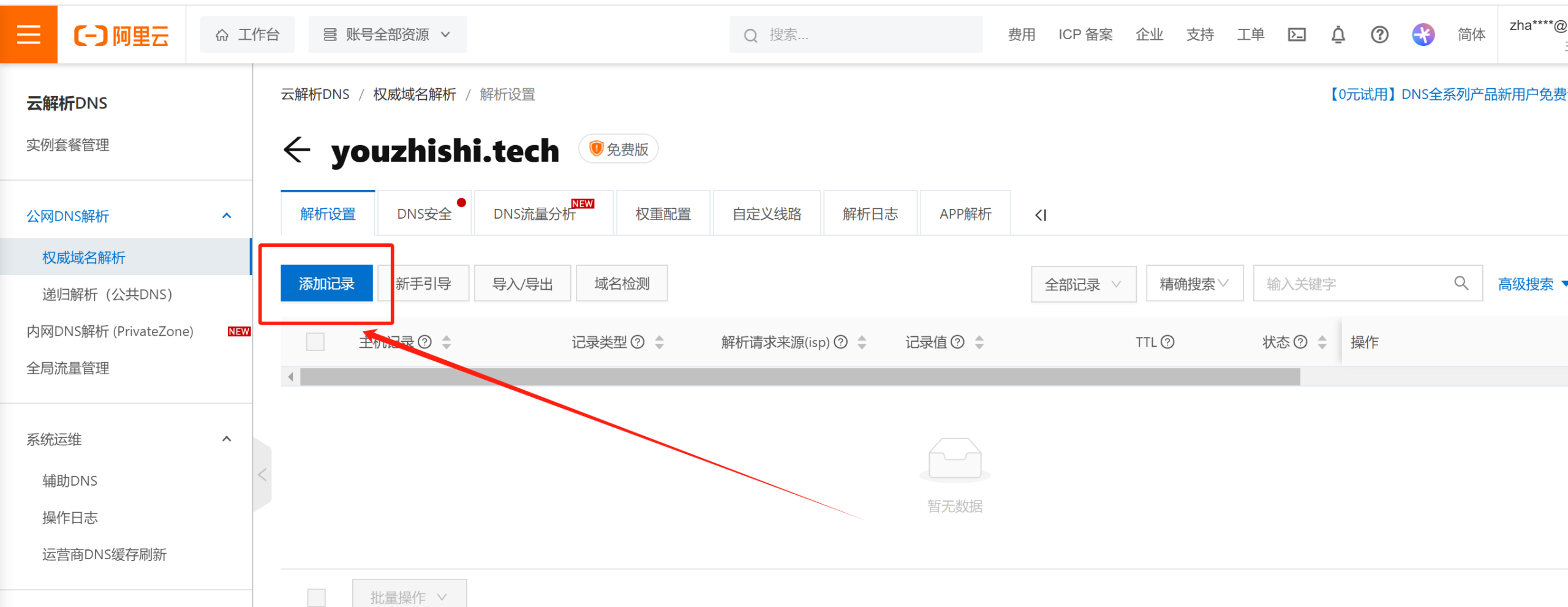Show help for 解析请求来源(isp) column
1568x607 pixels.
[841, 342]
